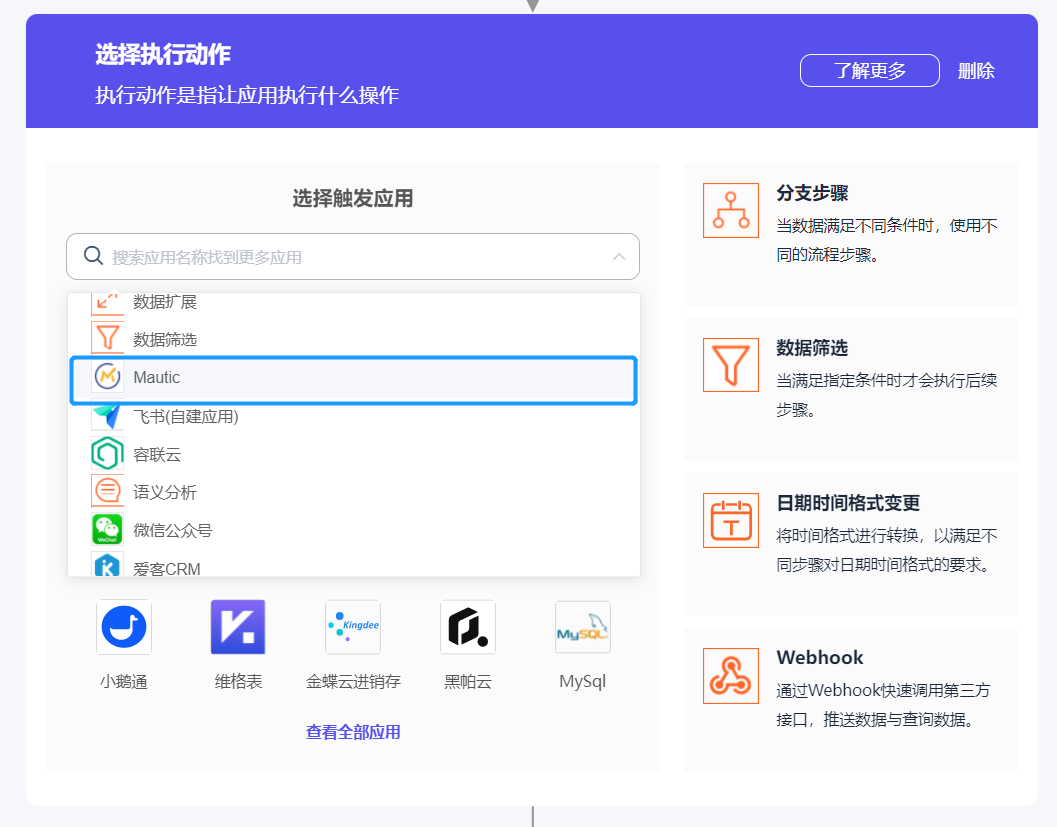The height and width of the screenshot is (827, 1057).
Task: Click the 飞书 paper plane icon
Action: click(x=108, y=416)
